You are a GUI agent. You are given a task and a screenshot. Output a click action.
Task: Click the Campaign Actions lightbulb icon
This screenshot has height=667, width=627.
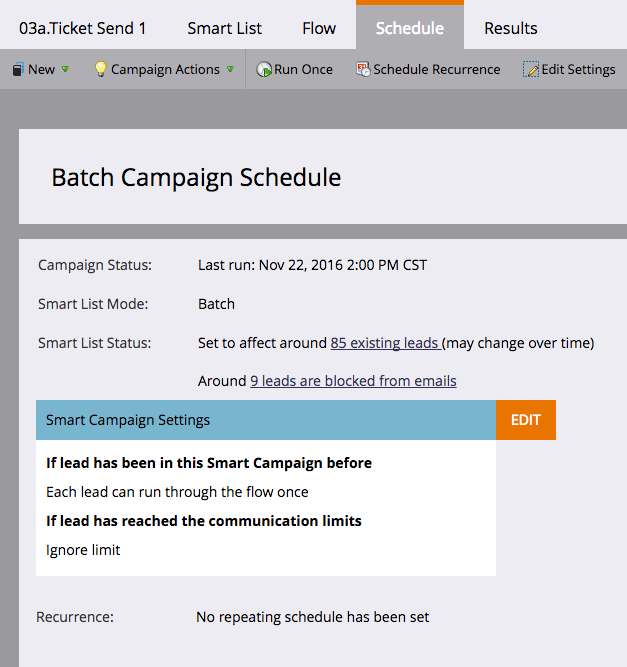(100, 70)
